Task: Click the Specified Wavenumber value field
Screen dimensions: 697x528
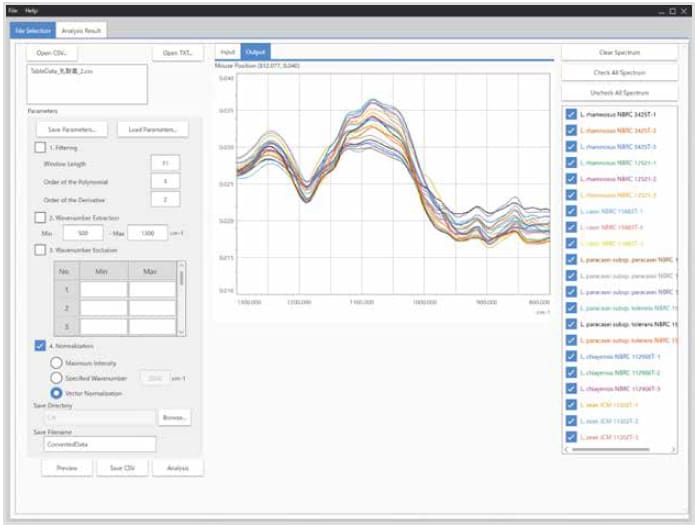Action: coord(155,378)
